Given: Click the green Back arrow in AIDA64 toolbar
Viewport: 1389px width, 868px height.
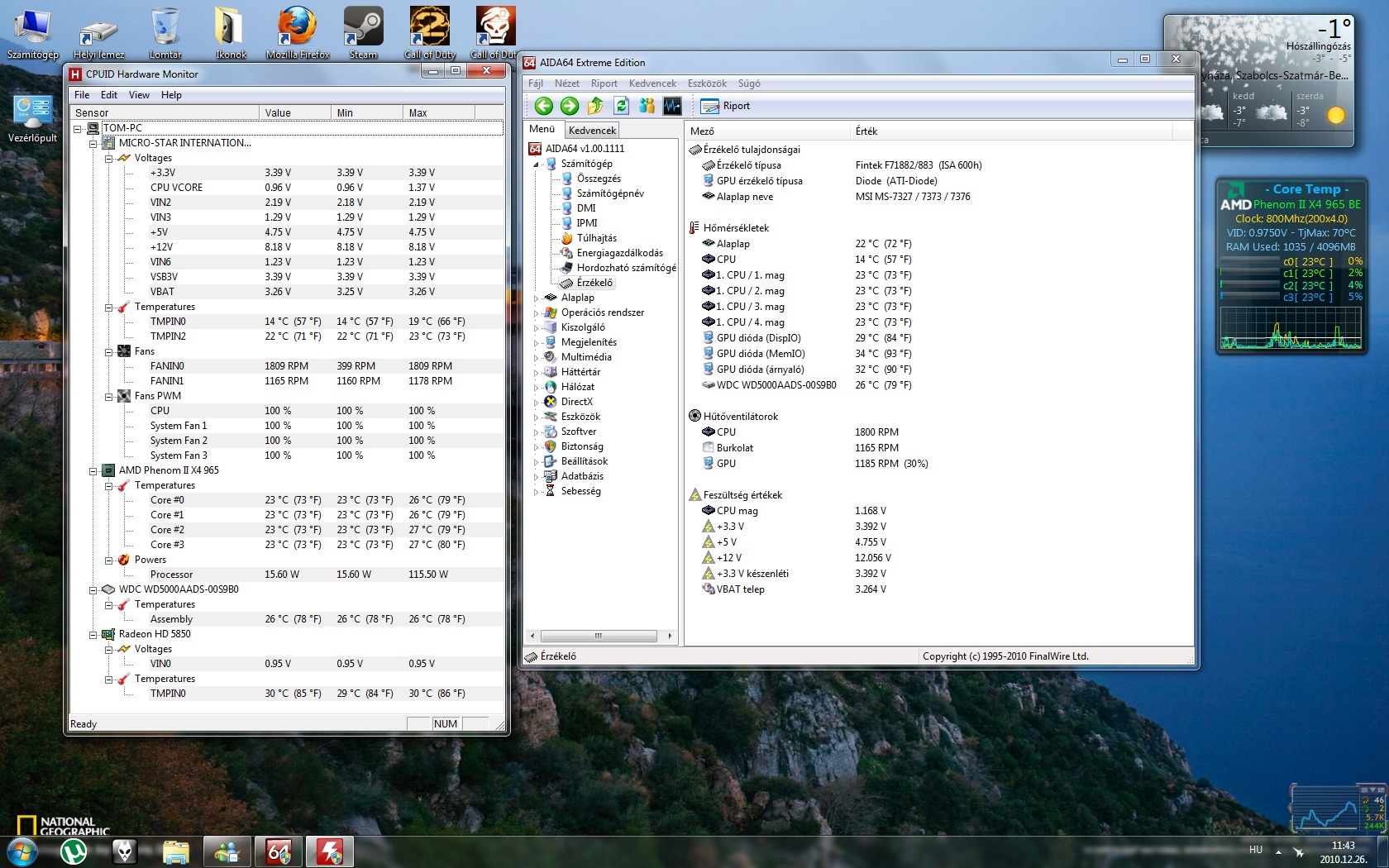Looking at the screenshot, I should pyautogui.click(x=543, y=106).
